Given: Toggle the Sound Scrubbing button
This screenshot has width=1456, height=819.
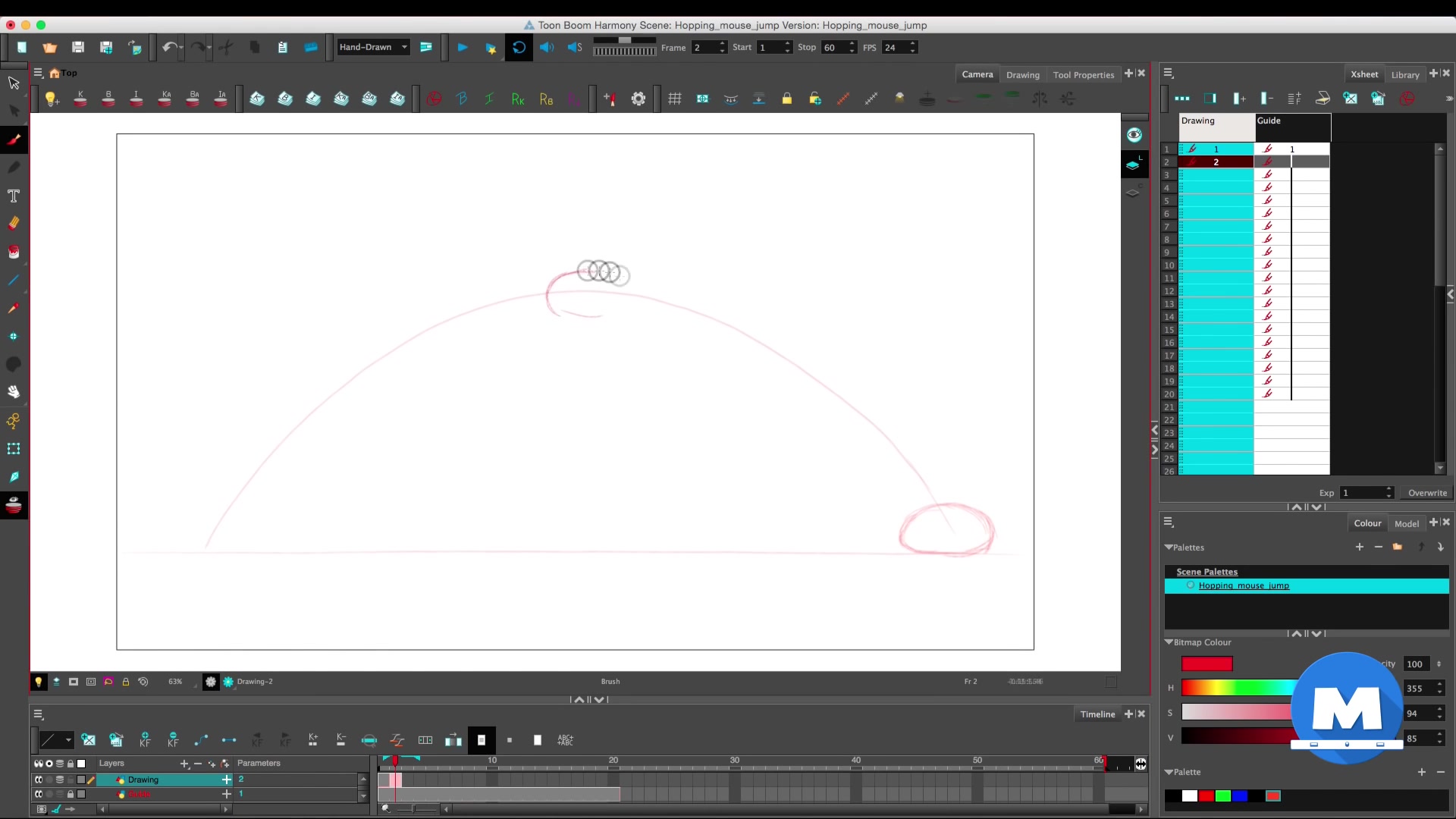Looking at the screenshot, I should click(x=575, y=47).
